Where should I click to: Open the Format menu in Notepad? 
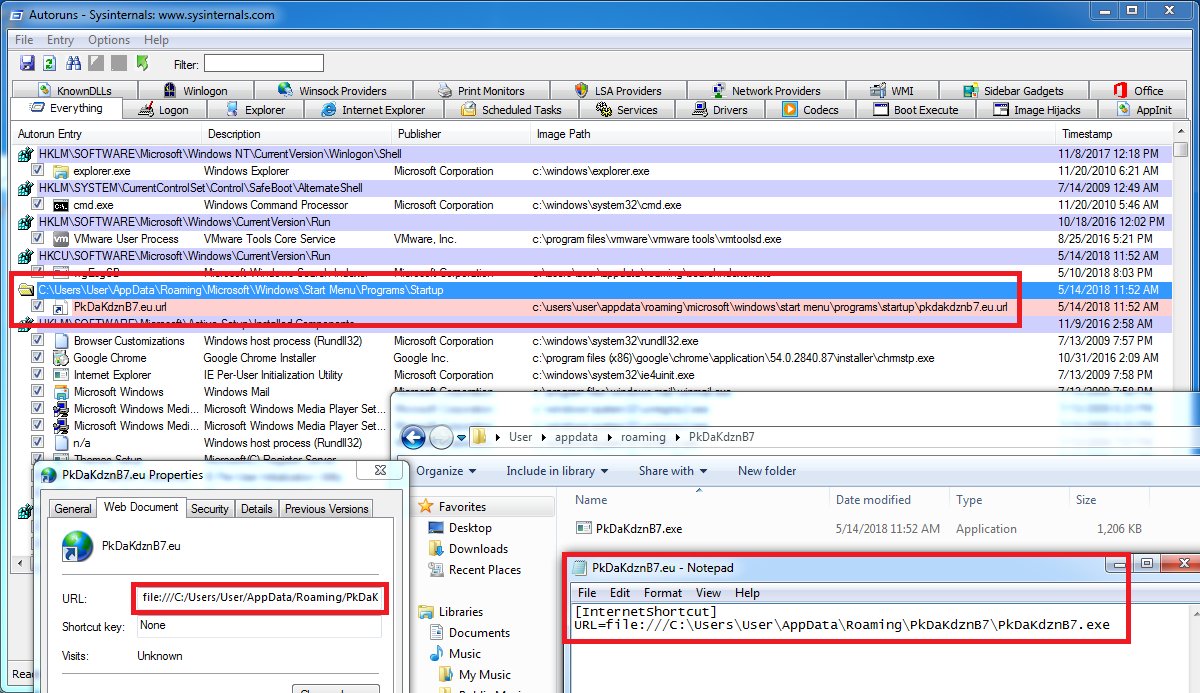tap(662, 593)
